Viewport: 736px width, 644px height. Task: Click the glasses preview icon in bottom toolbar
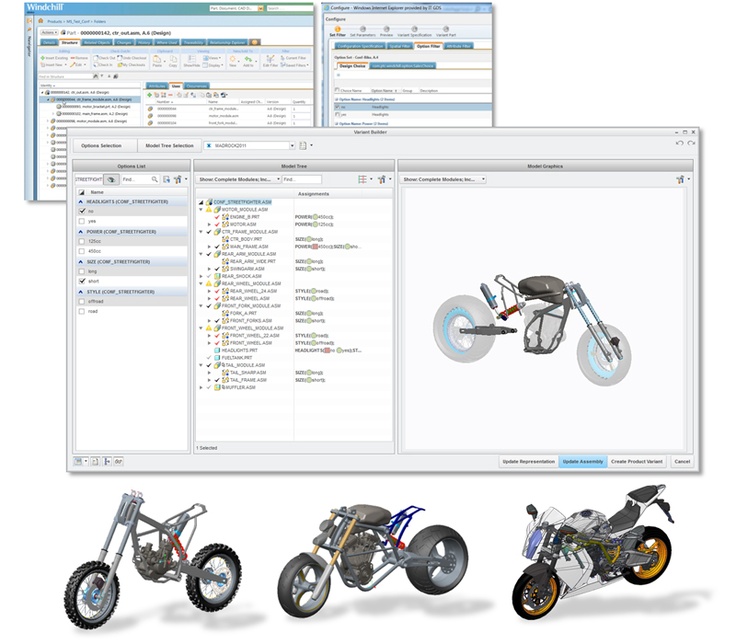click(x=118, y=461)
